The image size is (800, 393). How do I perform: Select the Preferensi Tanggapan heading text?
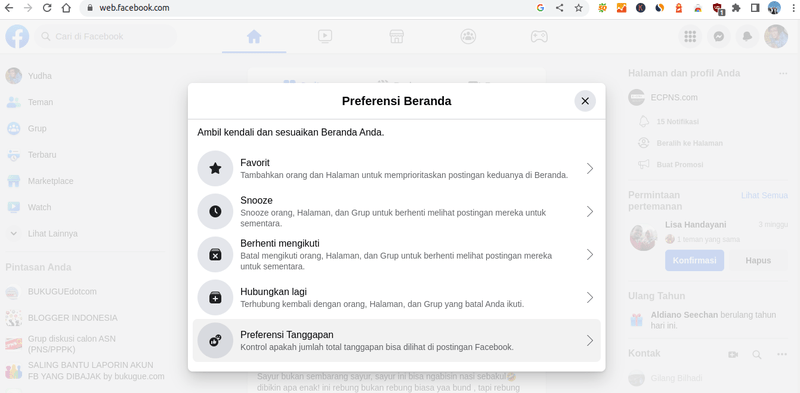287,335
